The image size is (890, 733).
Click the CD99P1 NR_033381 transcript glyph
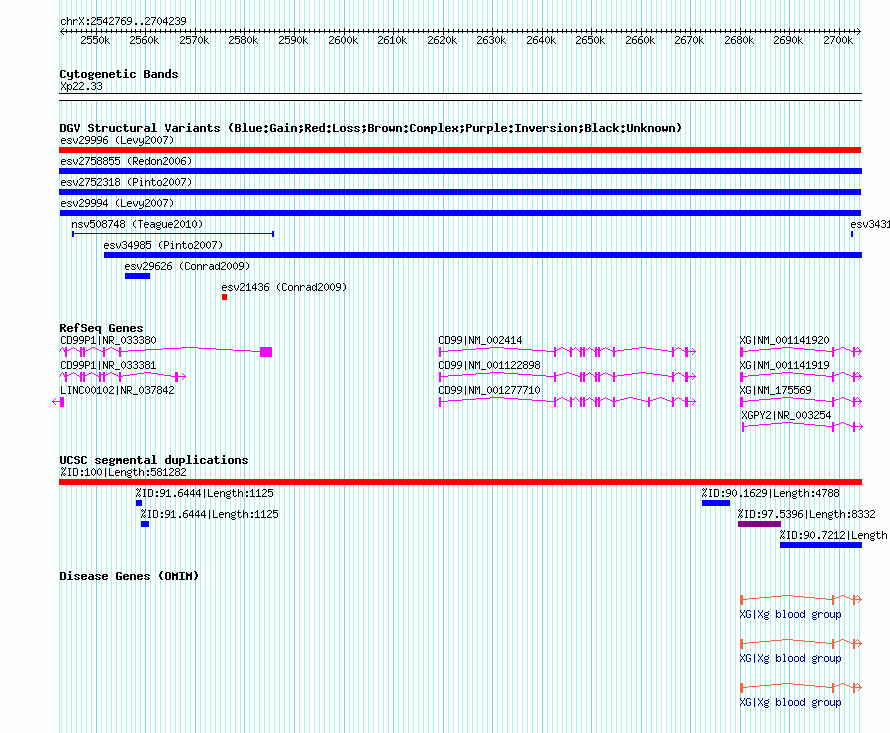[123, 377]
